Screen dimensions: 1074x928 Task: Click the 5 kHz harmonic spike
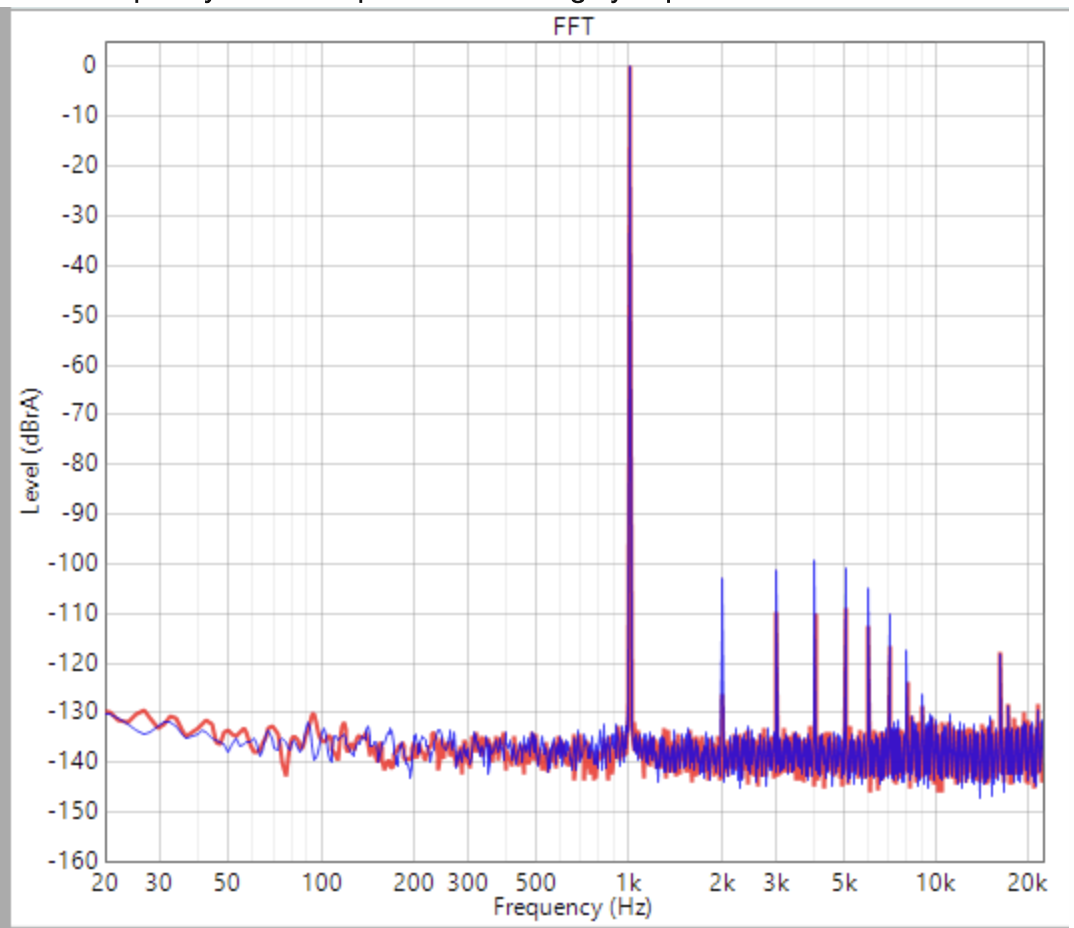[x=846, y=651]
